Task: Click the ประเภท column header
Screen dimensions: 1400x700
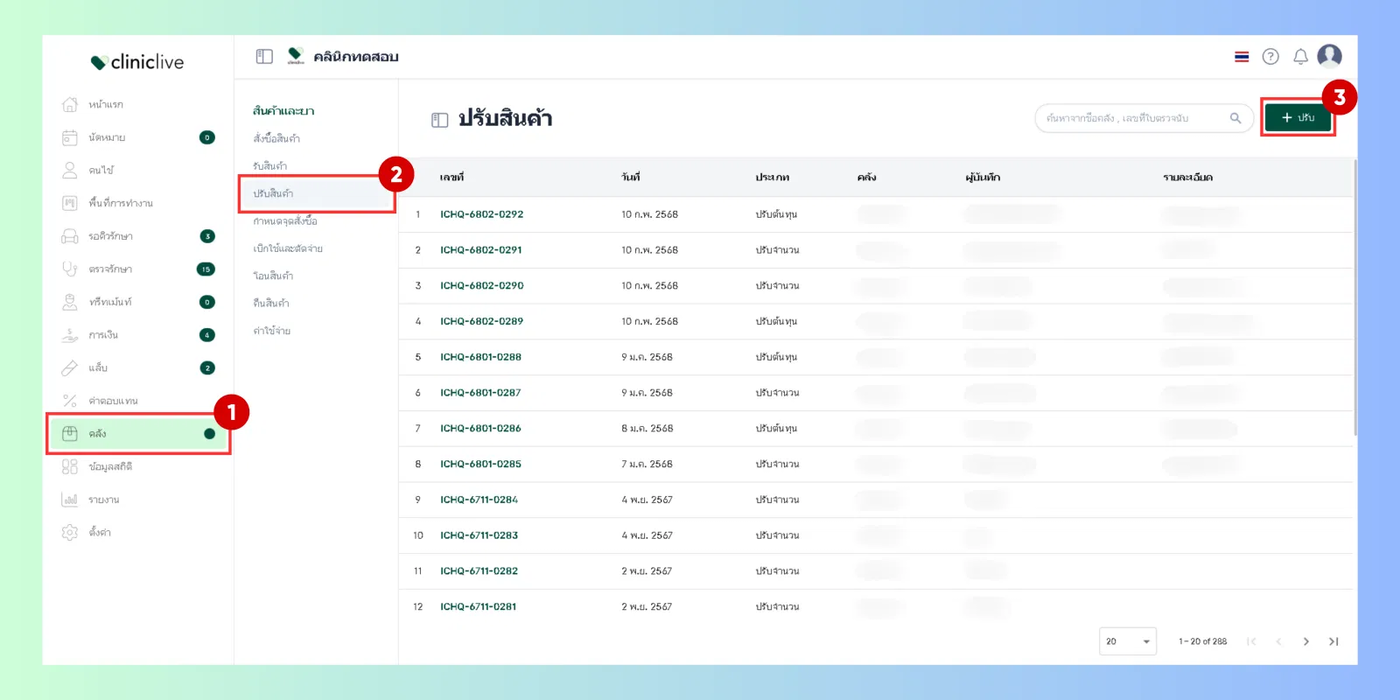Action: click(772, 177)
